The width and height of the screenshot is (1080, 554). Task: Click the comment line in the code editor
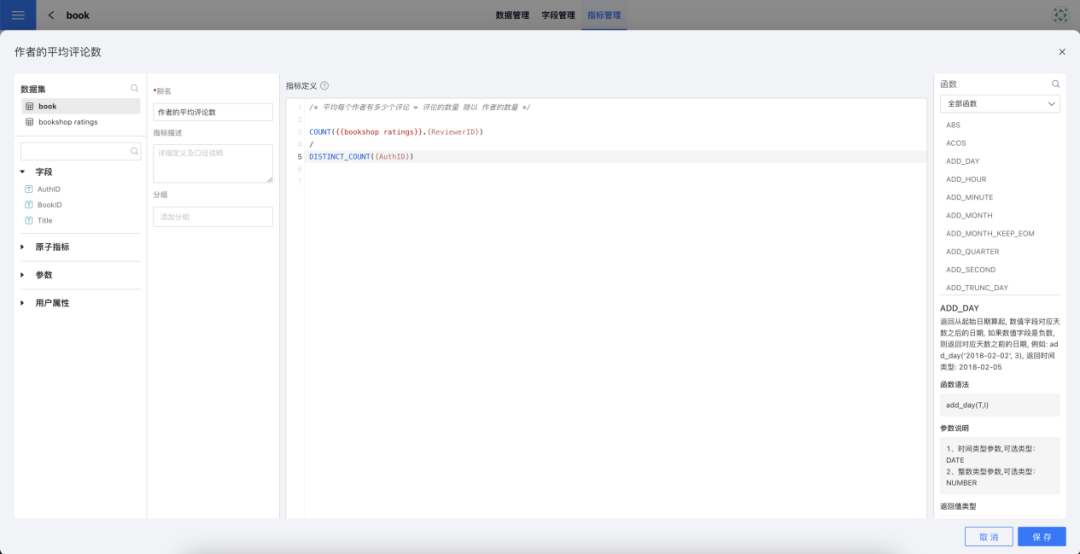tap(419, 107)
